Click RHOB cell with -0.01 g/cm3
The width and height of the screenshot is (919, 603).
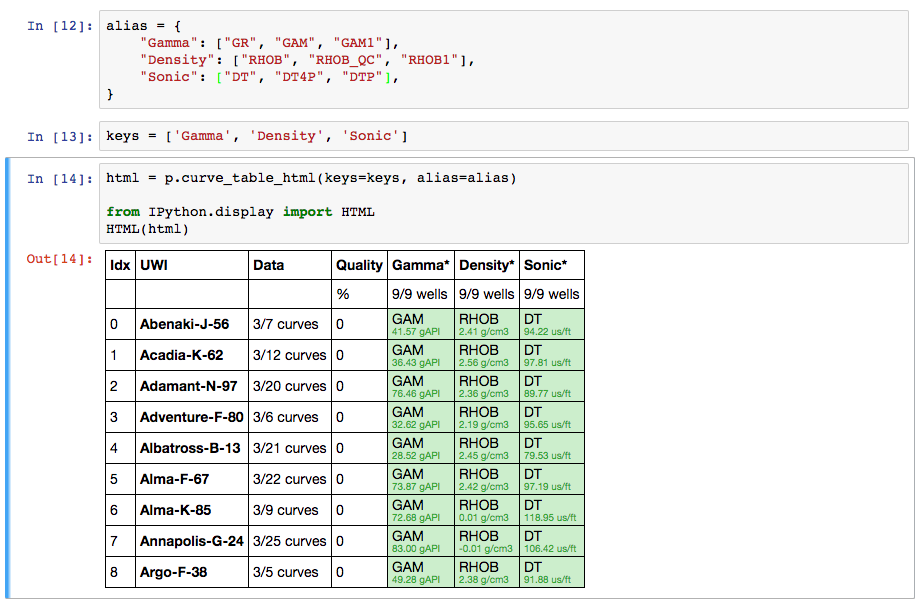click(x=486, y=541)
